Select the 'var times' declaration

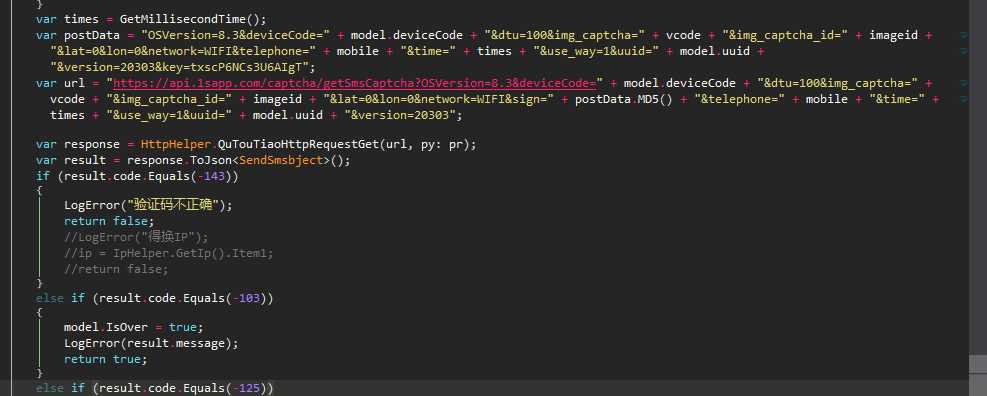67,19
